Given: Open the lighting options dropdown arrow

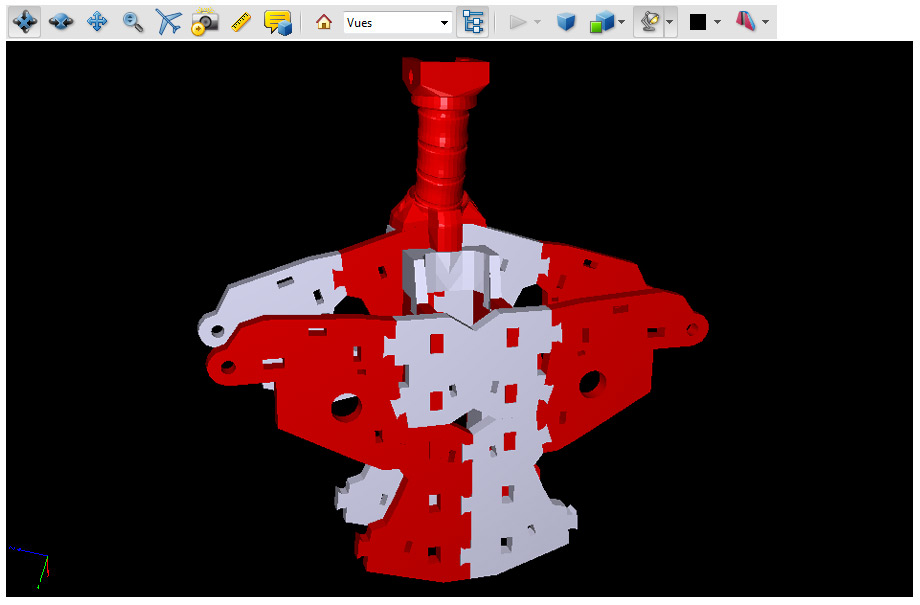Looking at the screenshot, I should click(x=669, y=22).
